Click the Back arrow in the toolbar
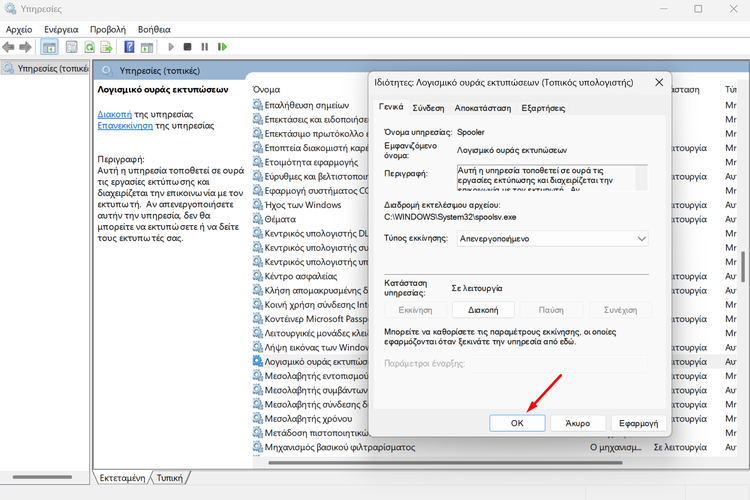The height and width of the screenshot is (500, 750). tap(9, 47)
